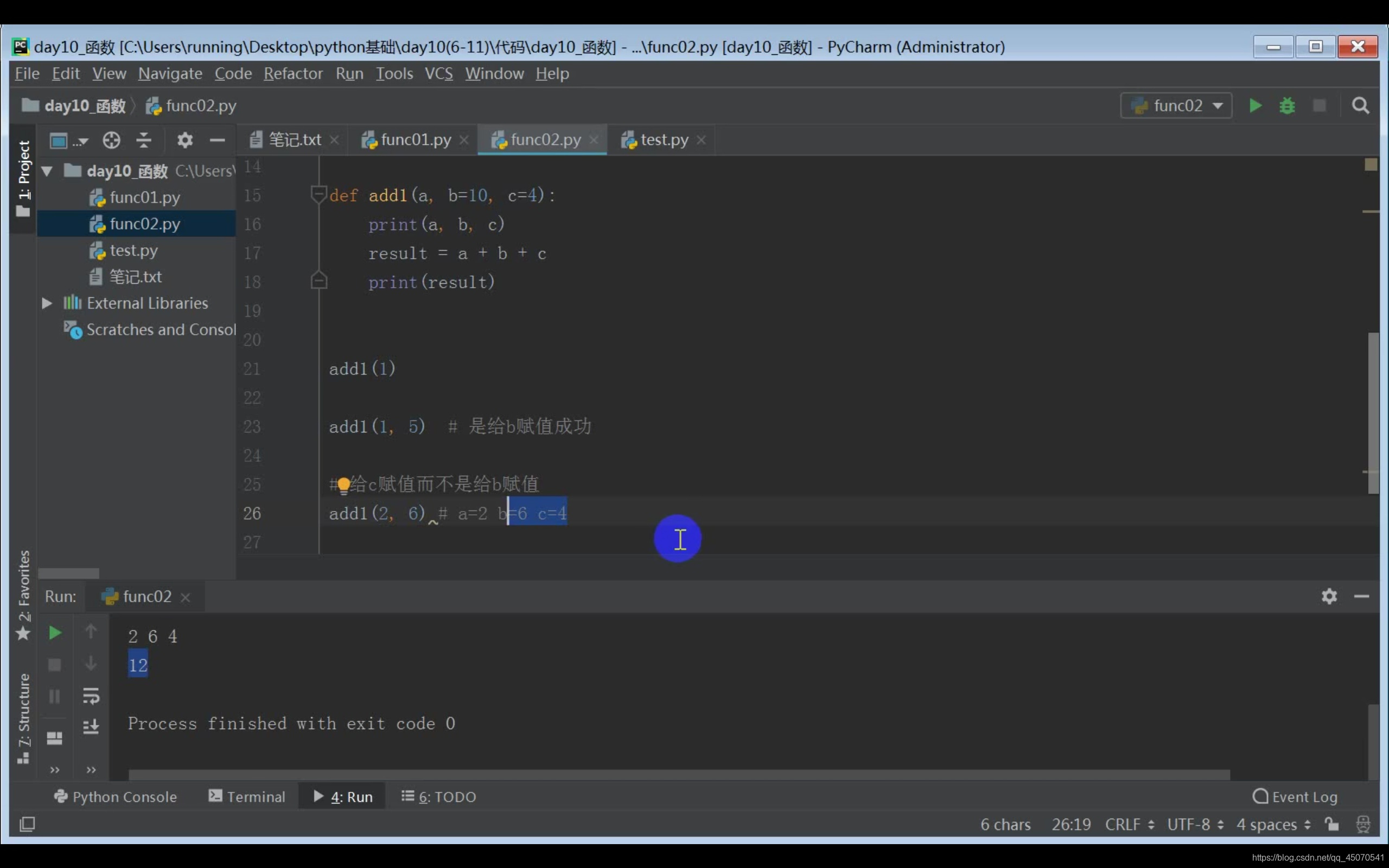Rerun func02 in Run panel
1389x868 pixels.
(54, 633)
